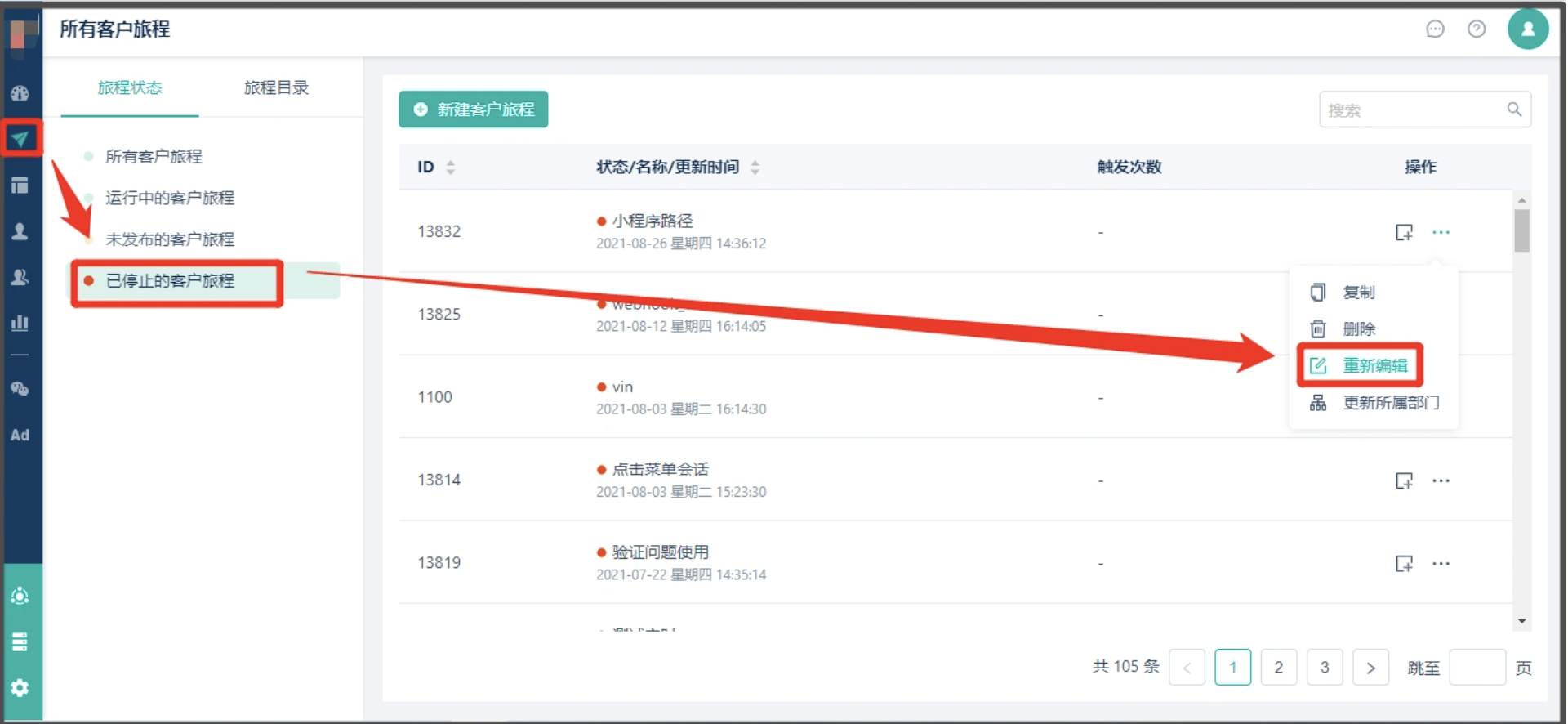The image size is (1568, 724).
Task: Open the WeChat sidebar icon
Action: [x=20, y=389]
